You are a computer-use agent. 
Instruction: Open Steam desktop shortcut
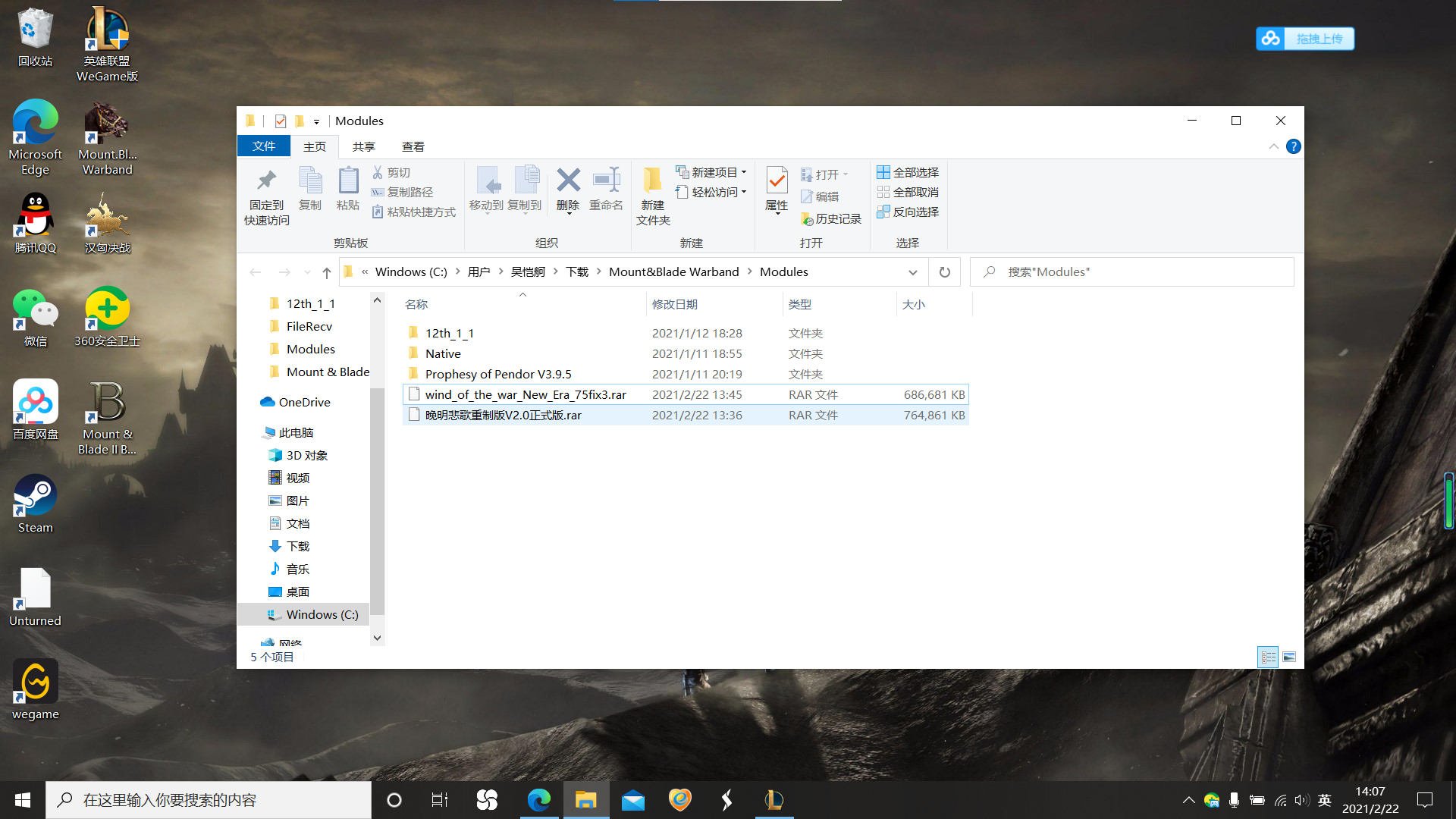(35, 504)
